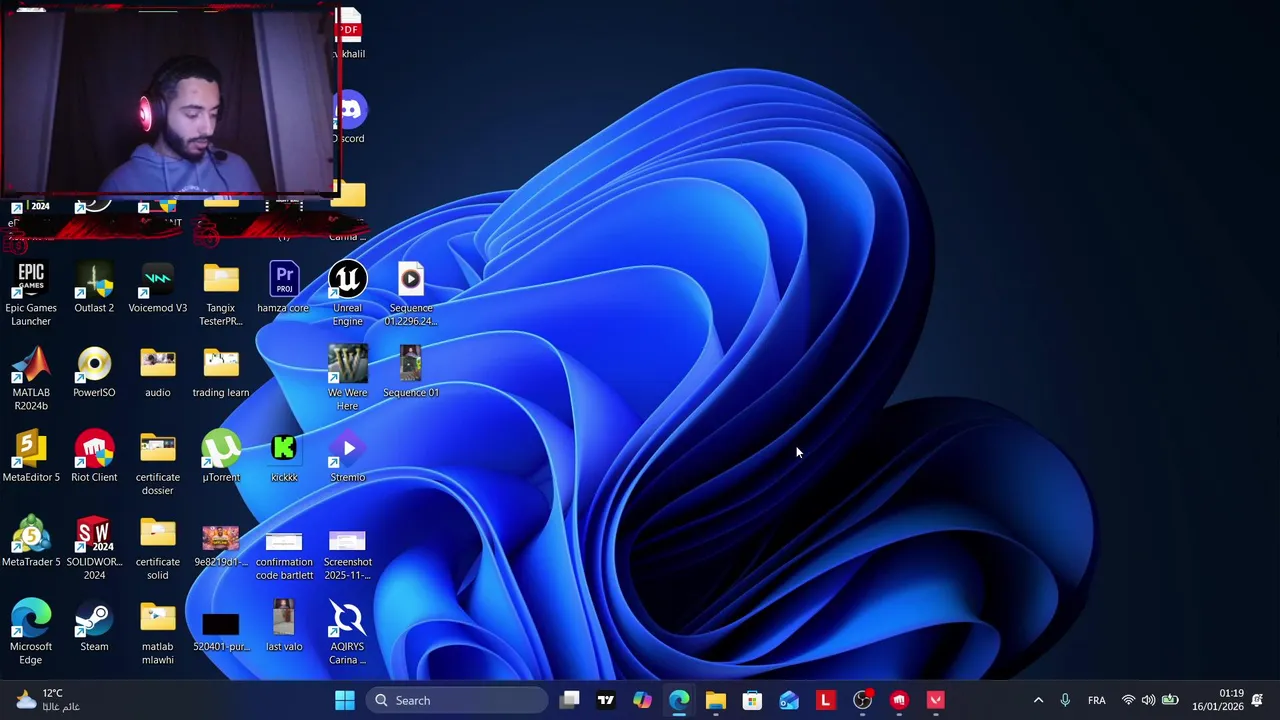
Task: Select the matlab mlawhi folder
Action: (x=157, y=633)
